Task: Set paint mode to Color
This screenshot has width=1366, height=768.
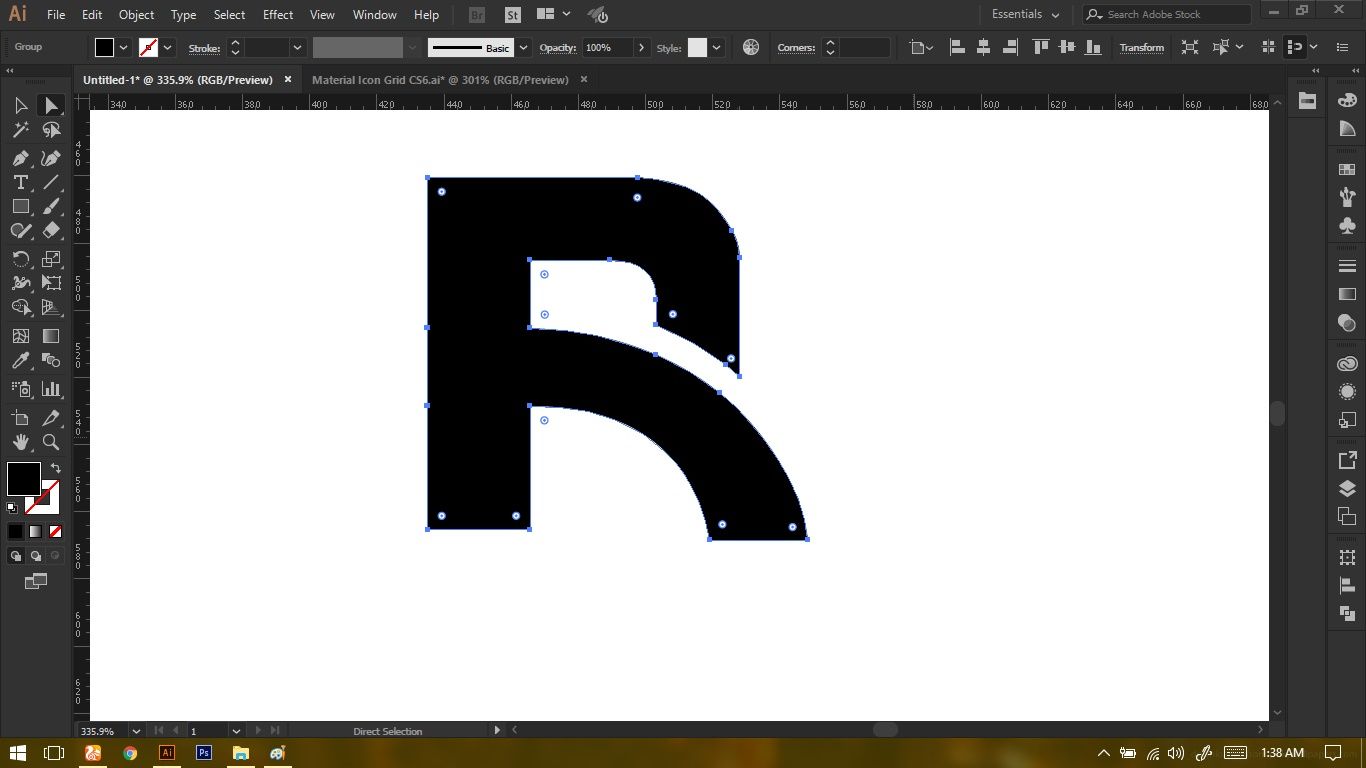Action: 16,532
